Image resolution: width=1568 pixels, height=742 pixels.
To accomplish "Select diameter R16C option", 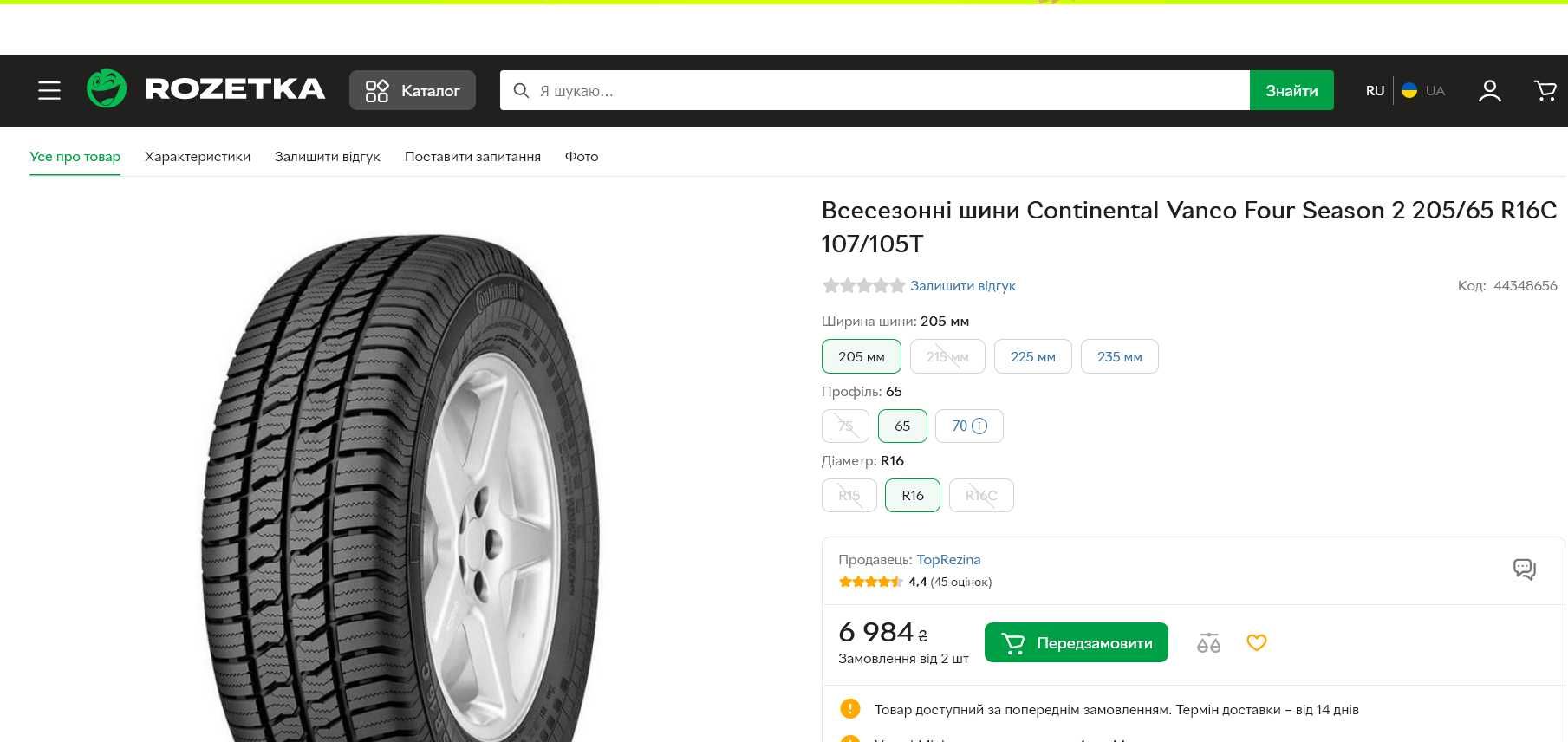I will click(981, 495).
